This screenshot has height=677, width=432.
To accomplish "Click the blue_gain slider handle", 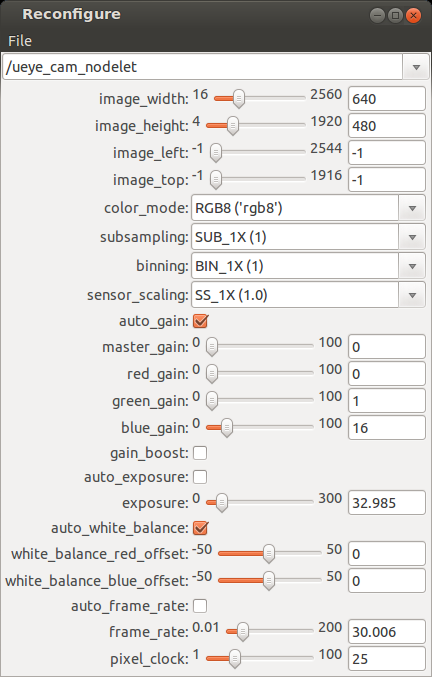I will point(227,428).
